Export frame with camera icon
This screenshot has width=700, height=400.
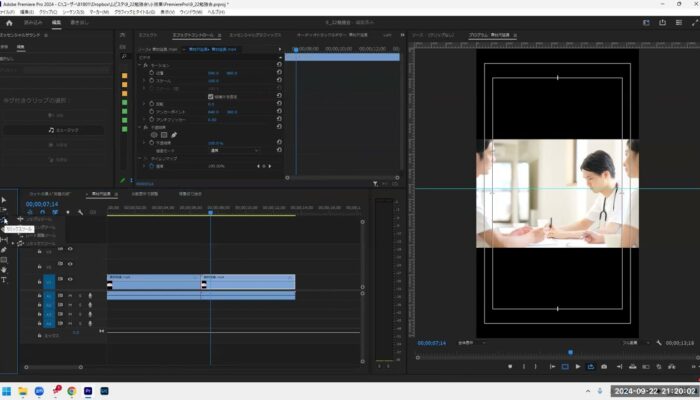point(604,367)
